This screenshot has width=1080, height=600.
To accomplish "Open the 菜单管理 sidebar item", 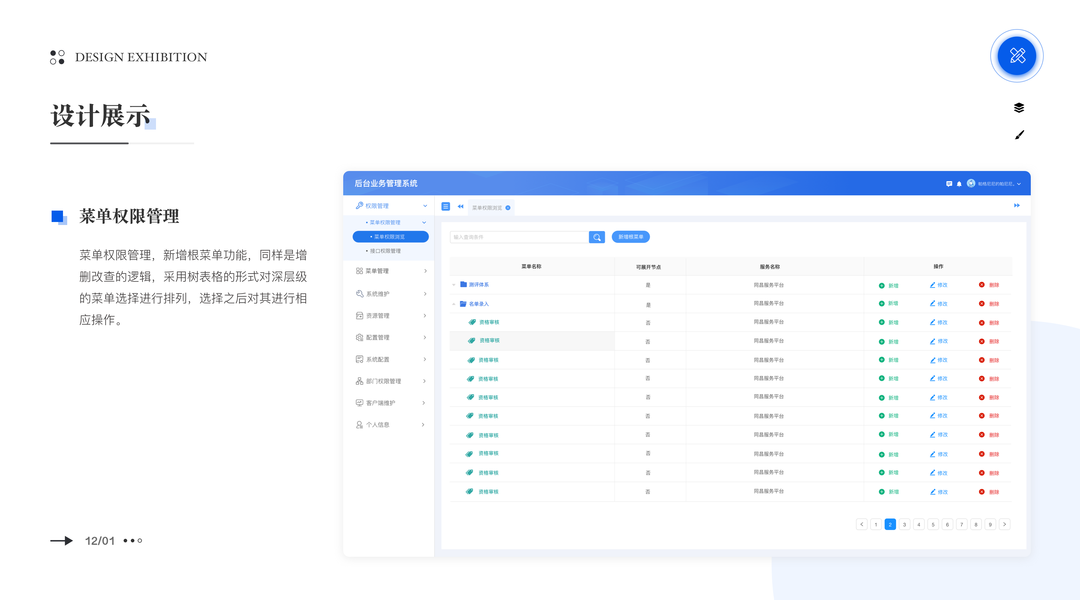I will pos(373,271).
